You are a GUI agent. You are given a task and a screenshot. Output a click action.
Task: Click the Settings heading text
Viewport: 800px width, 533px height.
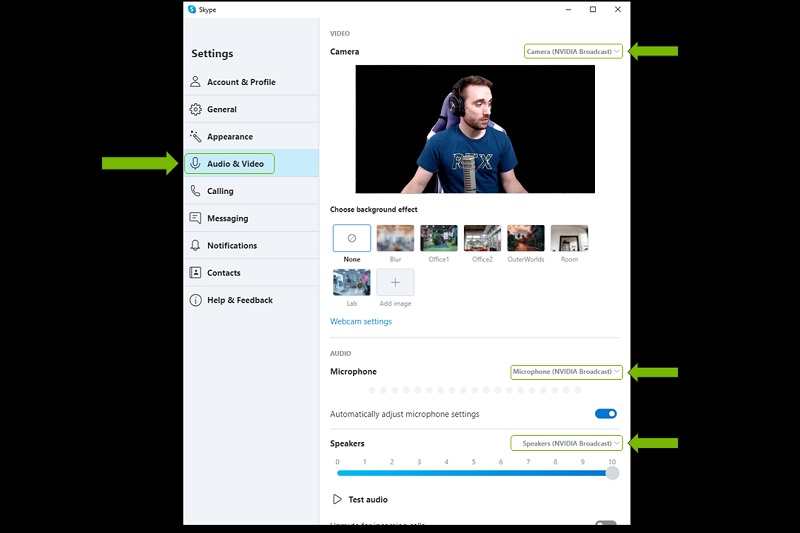click(x=212, y=54)
